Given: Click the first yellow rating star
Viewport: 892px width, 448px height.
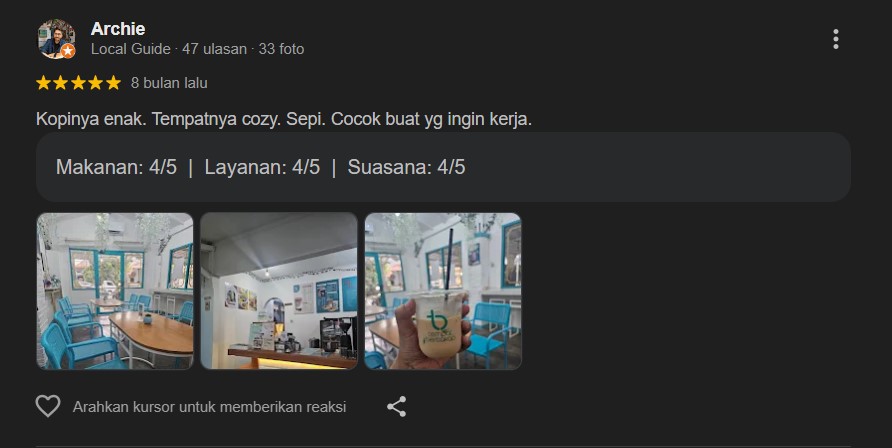Looking at the screenshot, I should [44, 83].
